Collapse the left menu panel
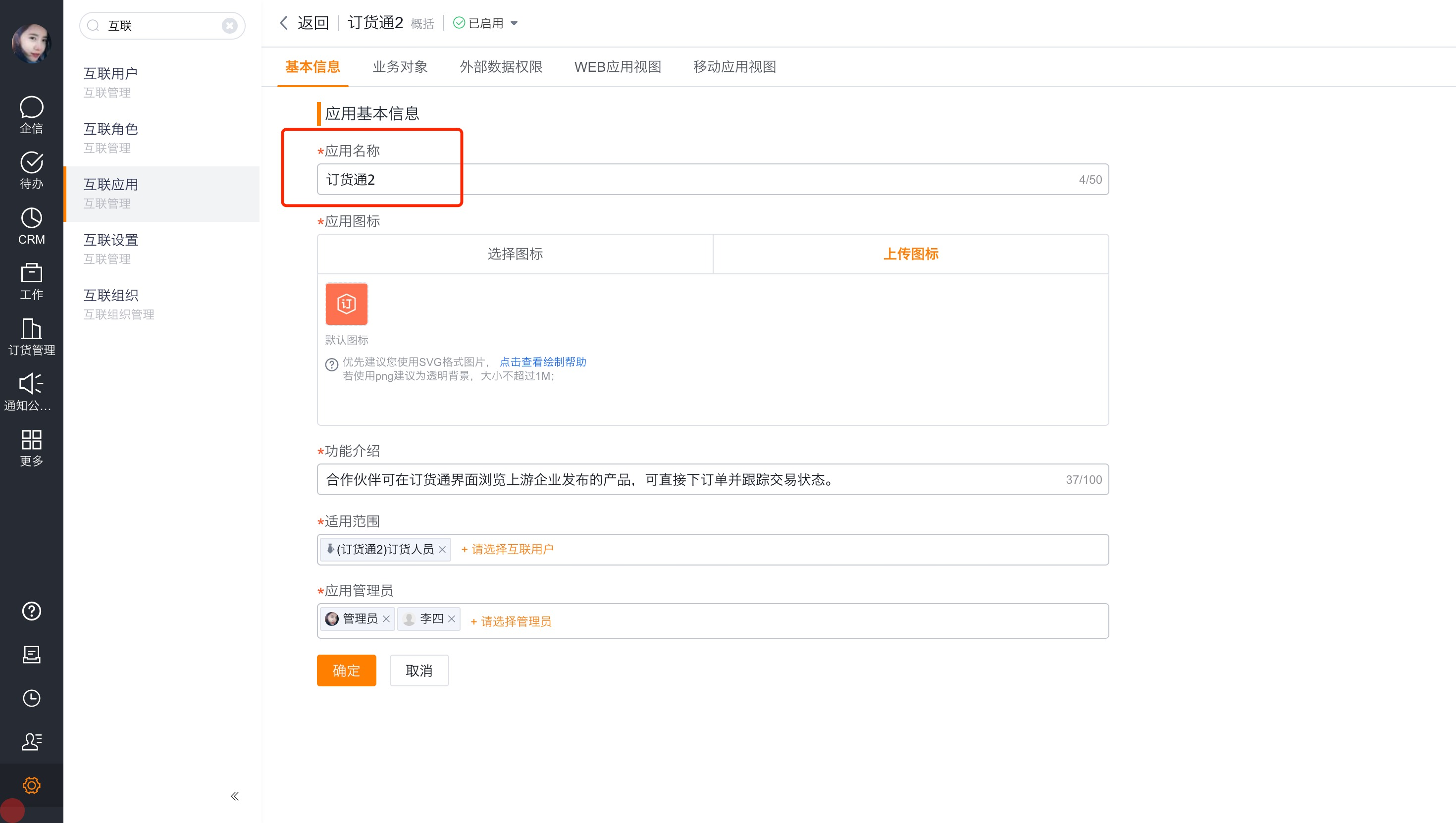Viewport: 1456px width, 823px height. (235, 796)
